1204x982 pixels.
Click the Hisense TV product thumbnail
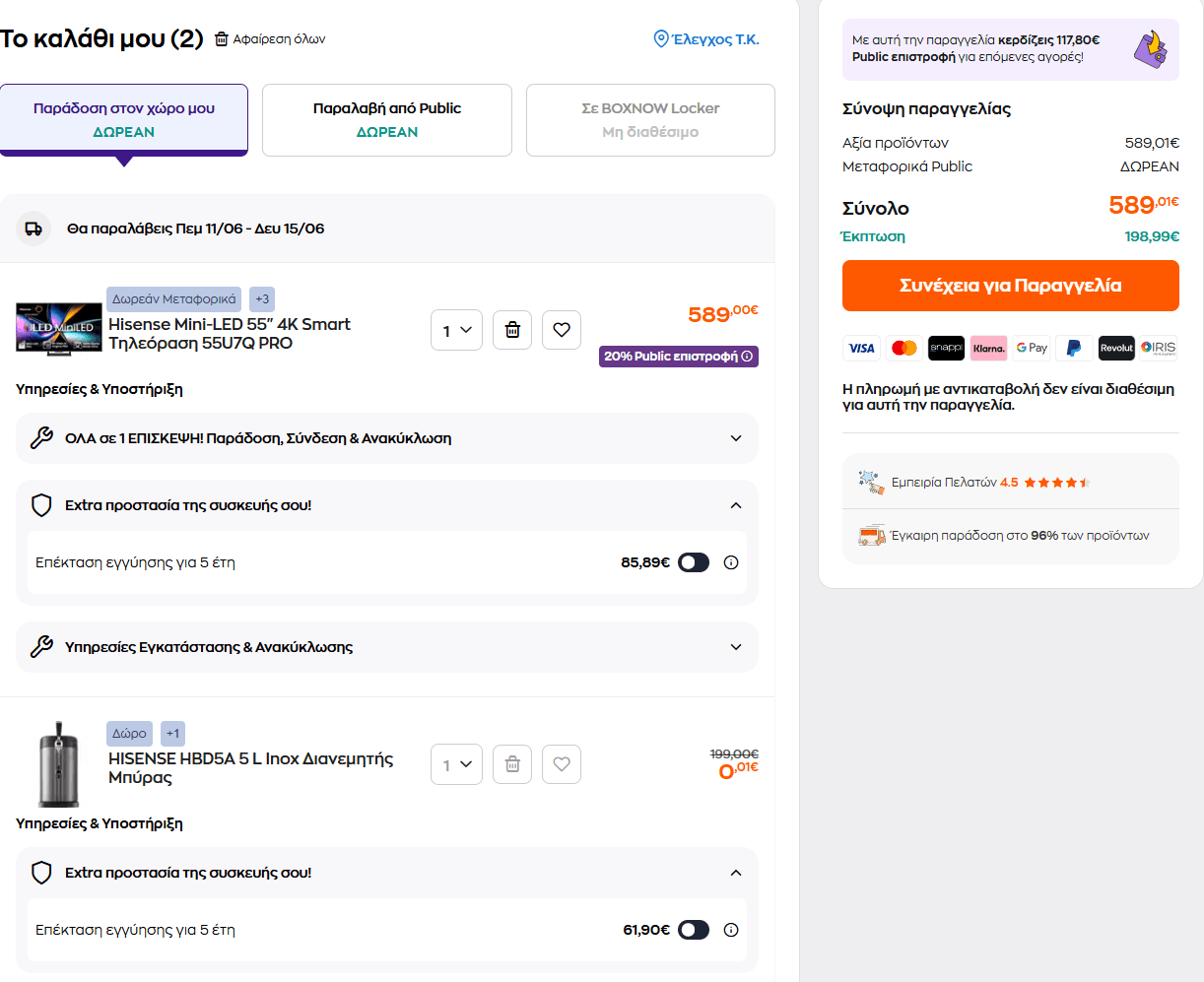[x=59, y=329]
